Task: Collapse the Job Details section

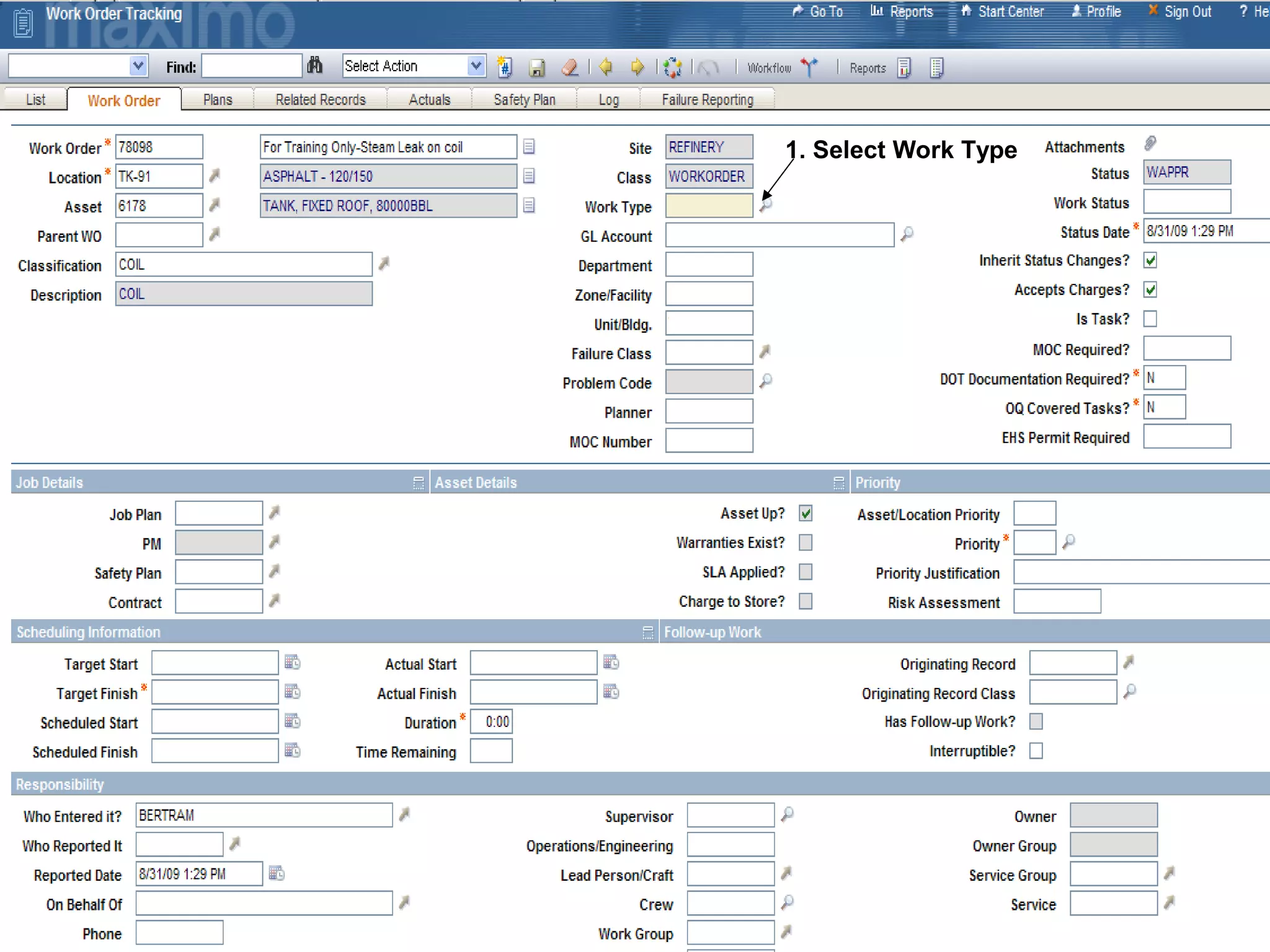Action: point(419,483)
